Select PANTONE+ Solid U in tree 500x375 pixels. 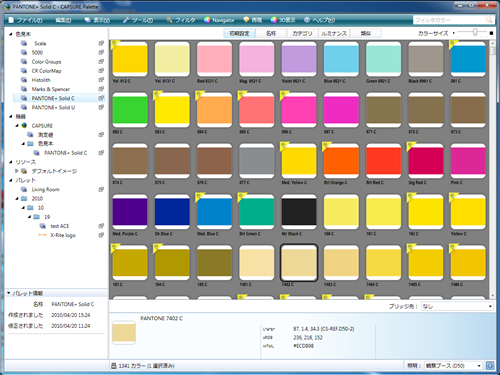[53, 107]
